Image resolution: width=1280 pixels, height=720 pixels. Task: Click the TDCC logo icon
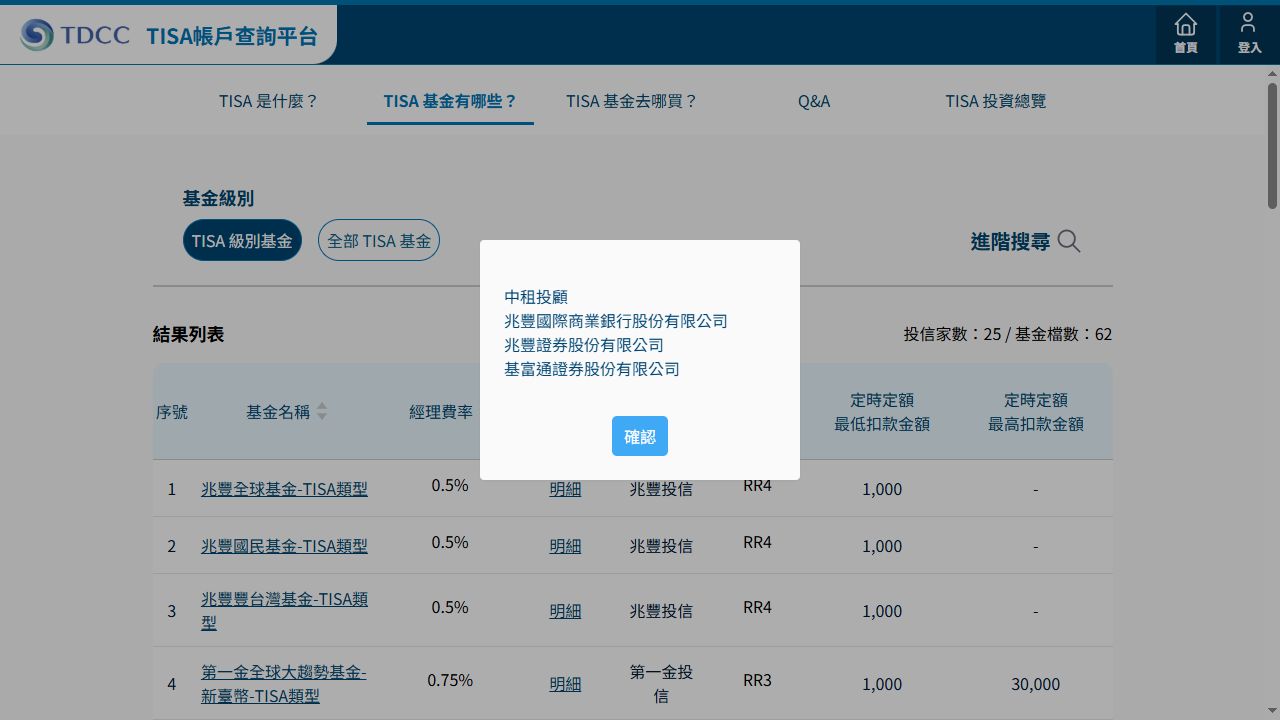click(37, 35)
